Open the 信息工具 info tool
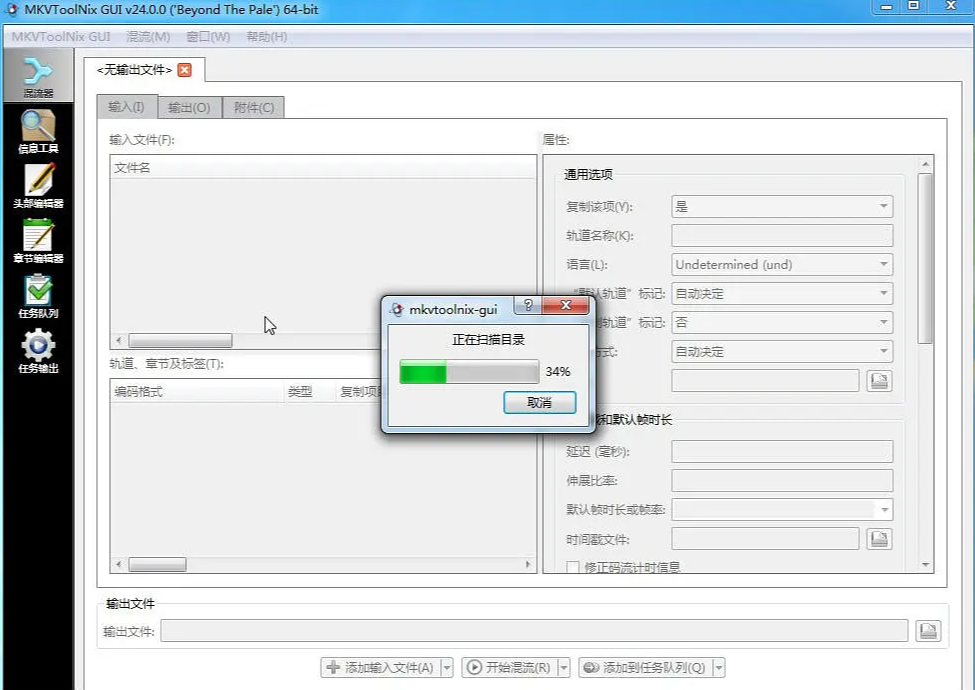 (38, 131)
